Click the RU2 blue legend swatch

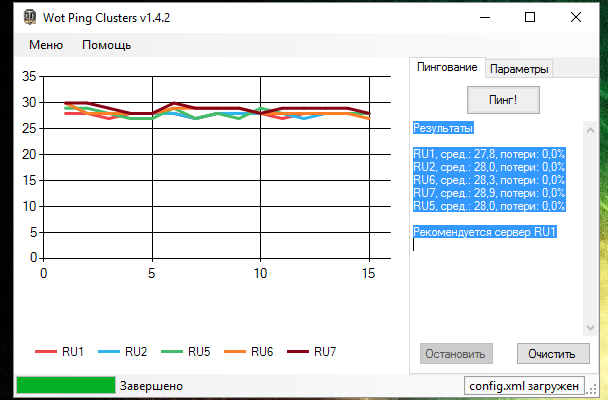(109, 352)
